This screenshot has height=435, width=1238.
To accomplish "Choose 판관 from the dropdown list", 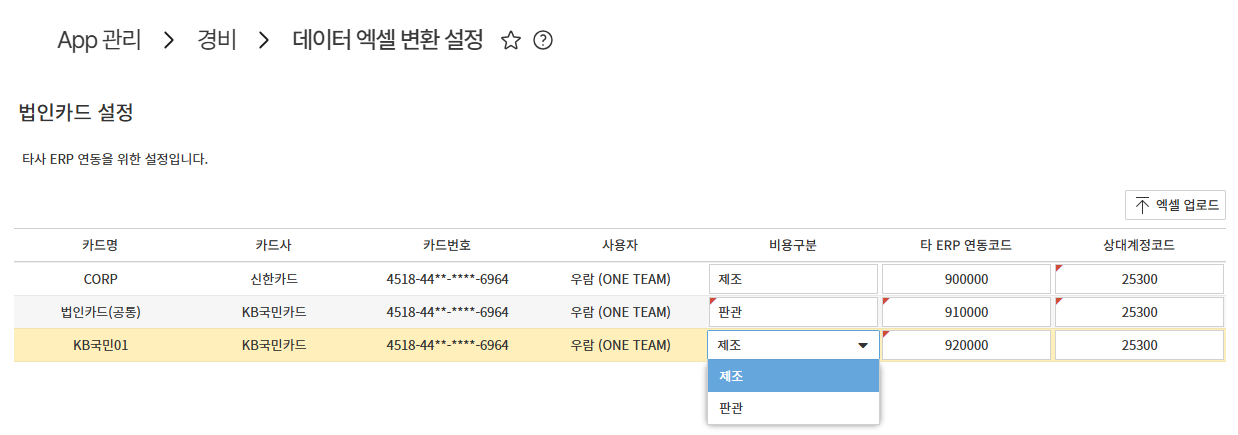I will coord(793,408).
